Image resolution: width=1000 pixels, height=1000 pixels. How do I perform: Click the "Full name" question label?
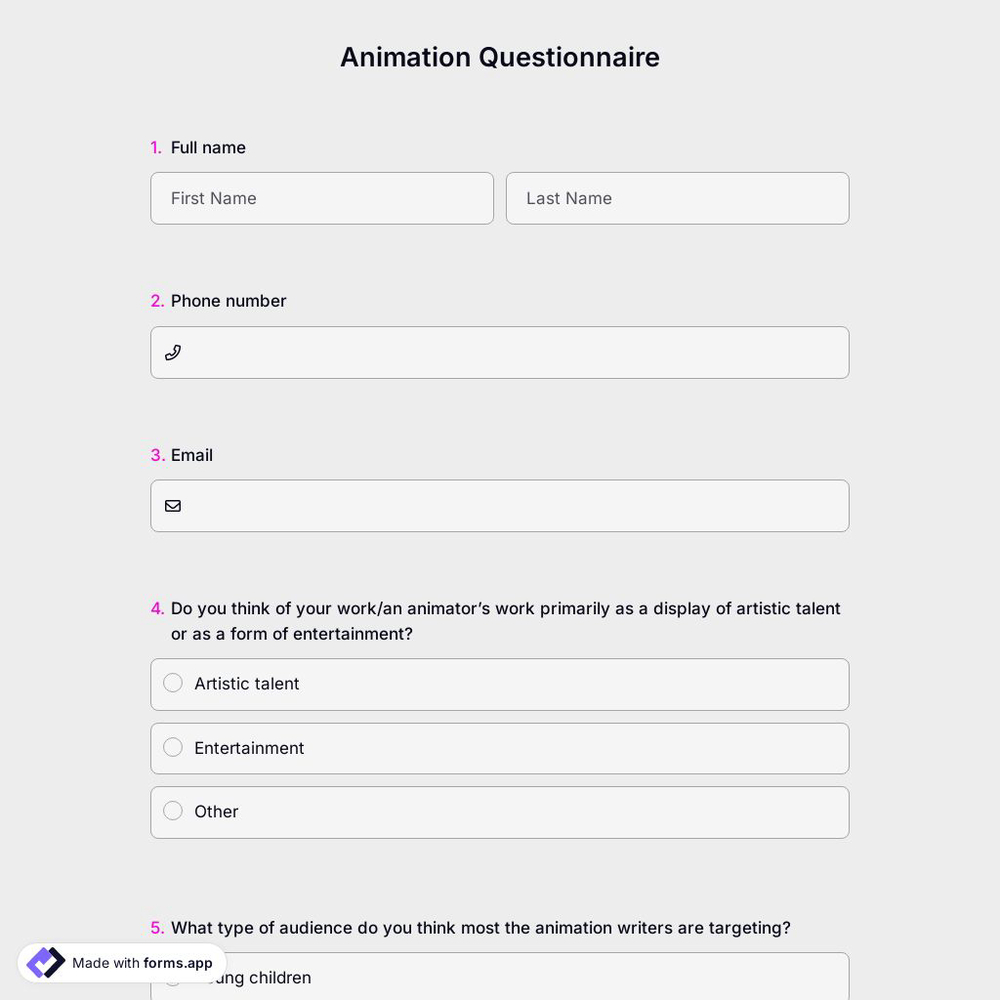point(208,147)
